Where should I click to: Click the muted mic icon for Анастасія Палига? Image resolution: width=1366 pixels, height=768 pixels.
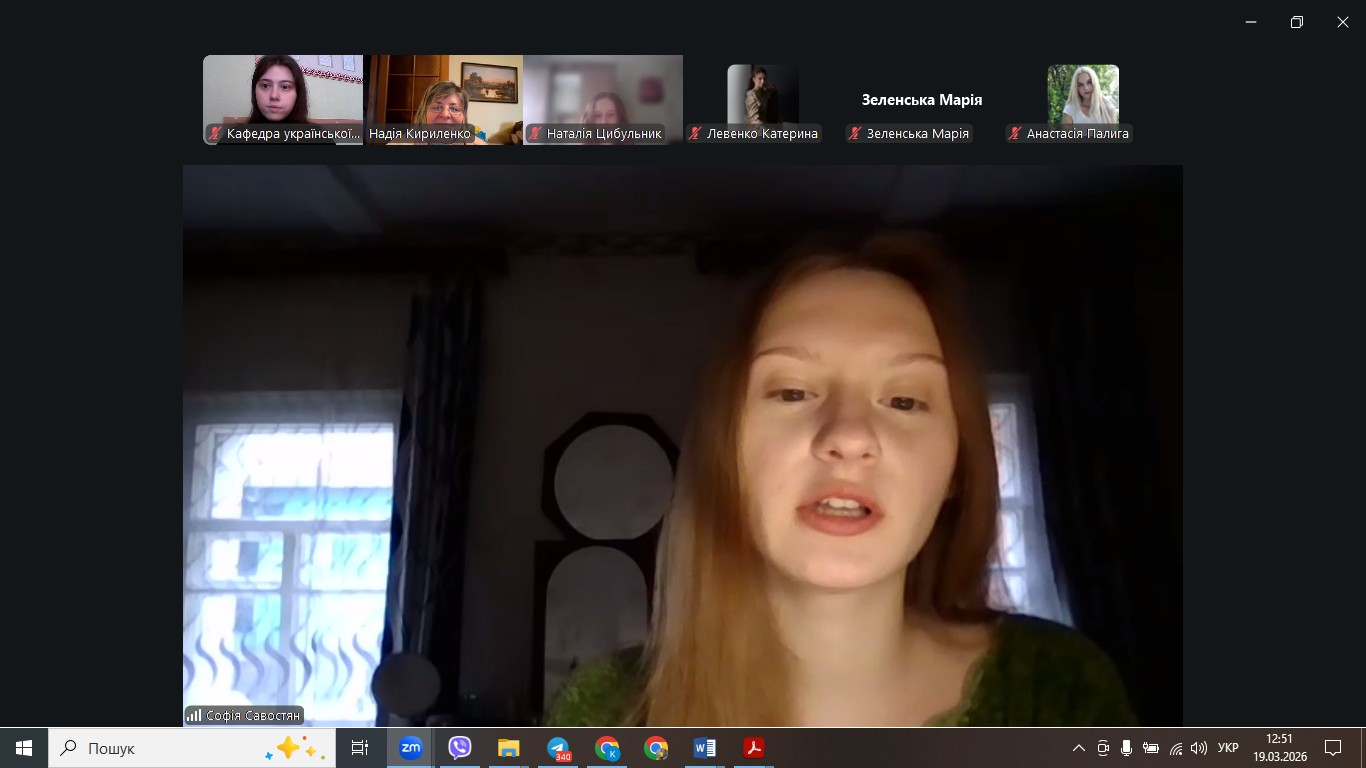pyautogui.click(x=1015, y=134)
